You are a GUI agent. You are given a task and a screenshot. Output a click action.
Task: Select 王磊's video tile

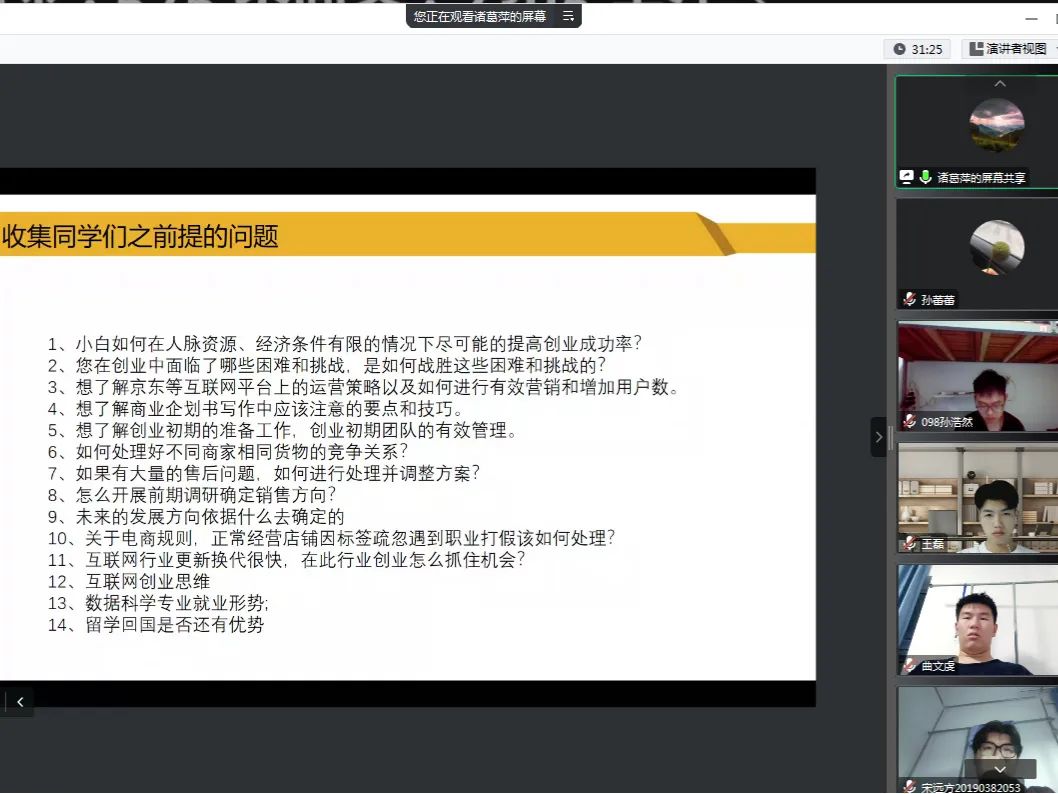pyautogui.click(x=978, y=497)
